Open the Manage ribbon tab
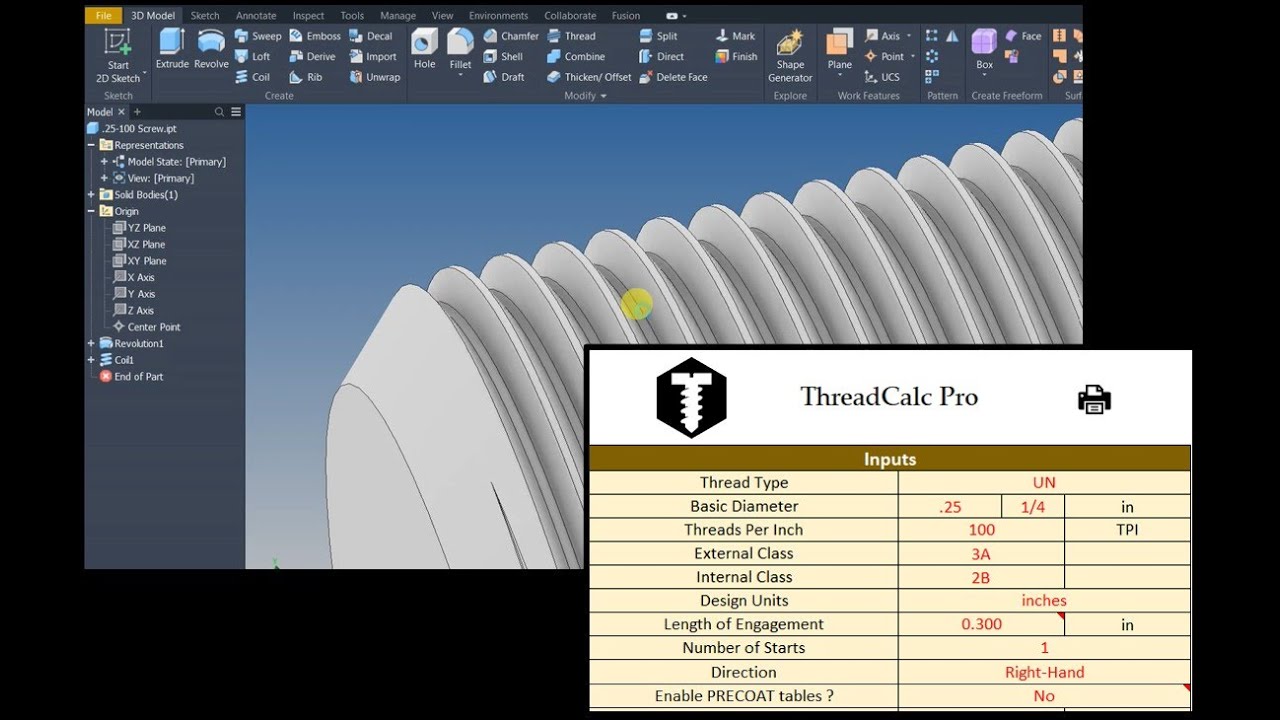 398,16
